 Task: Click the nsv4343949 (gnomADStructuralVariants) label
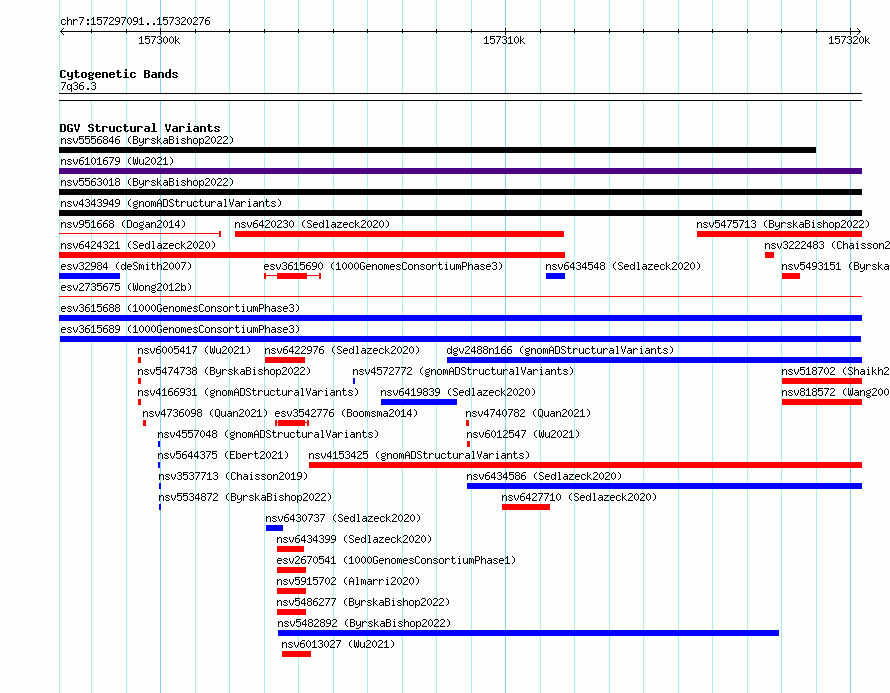(x=171, y=203)
